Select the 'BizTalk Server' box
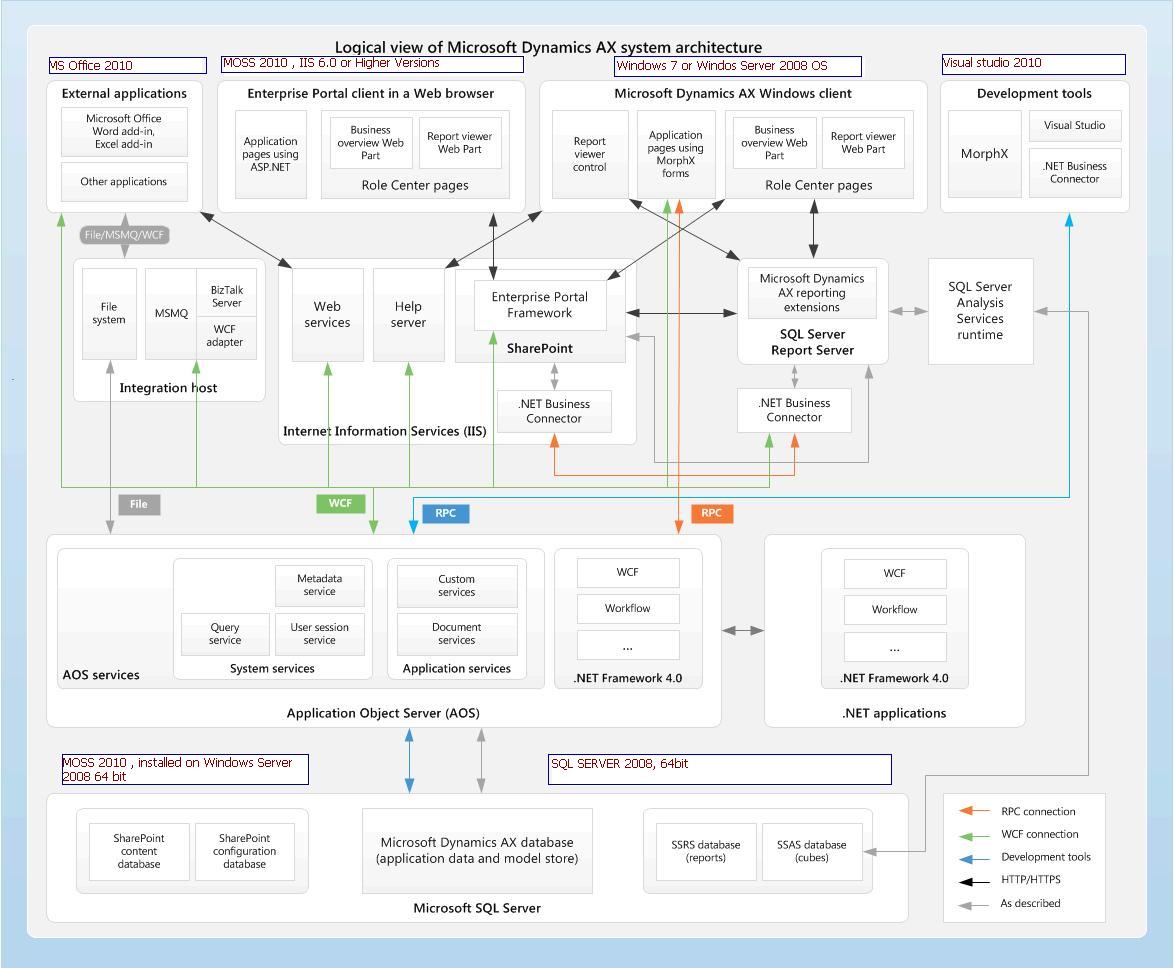This screenshot has width=1174, height=968. (x=227, y=293)
